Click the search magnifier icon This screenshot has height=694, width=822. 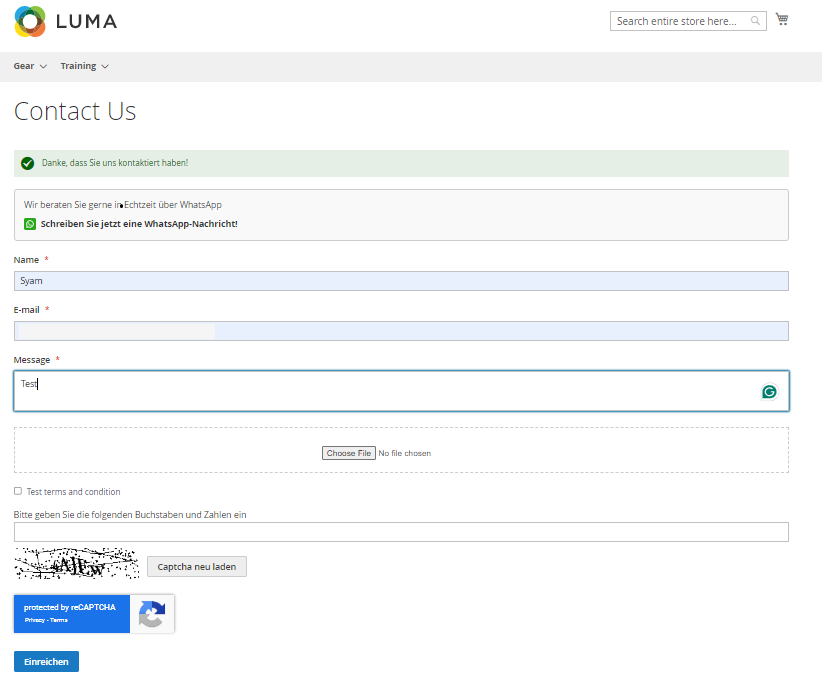click(x=756, y=21)
